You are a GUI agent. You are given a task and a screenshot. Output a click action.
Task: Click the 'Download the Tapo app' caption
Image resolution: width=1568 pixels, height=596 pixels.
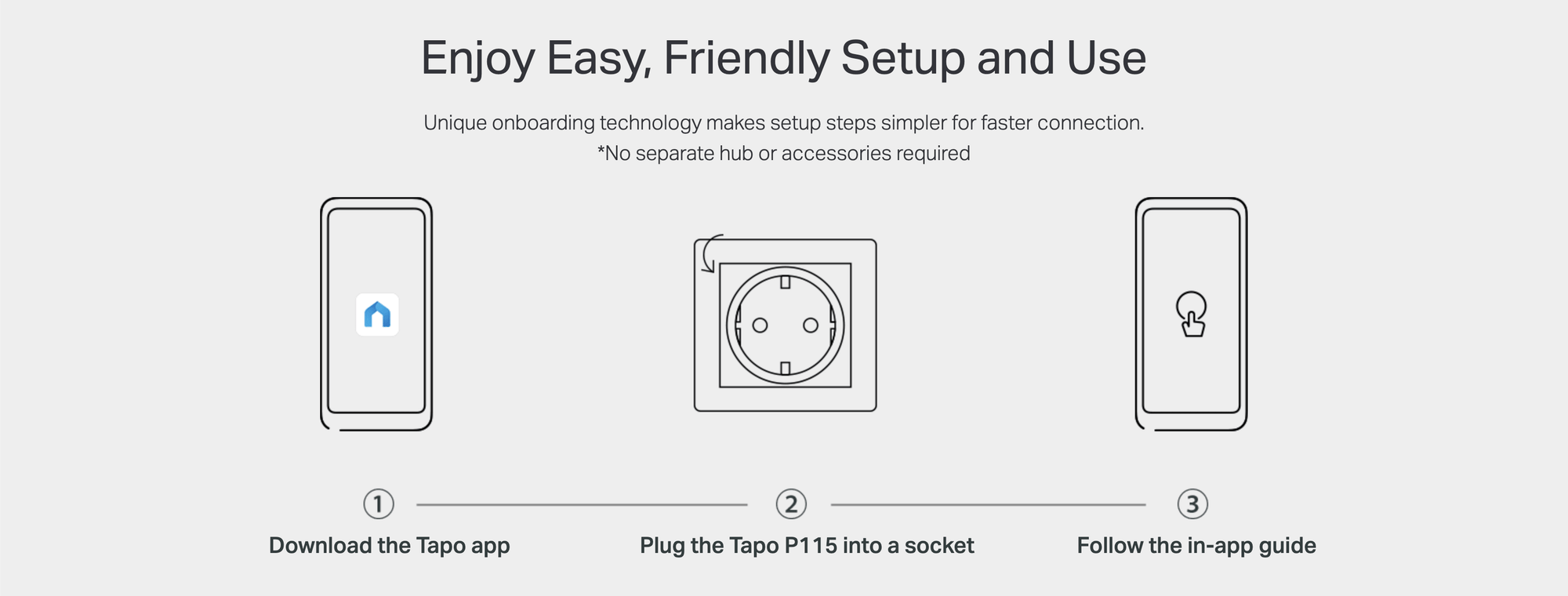pyautogui.click(x=390, y=546)
